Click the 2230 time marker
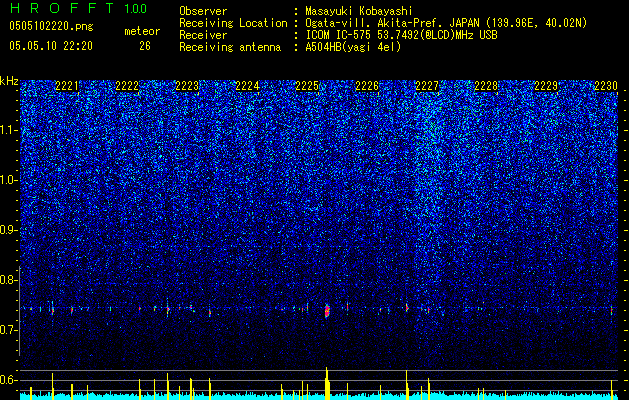 coord(606,86)
